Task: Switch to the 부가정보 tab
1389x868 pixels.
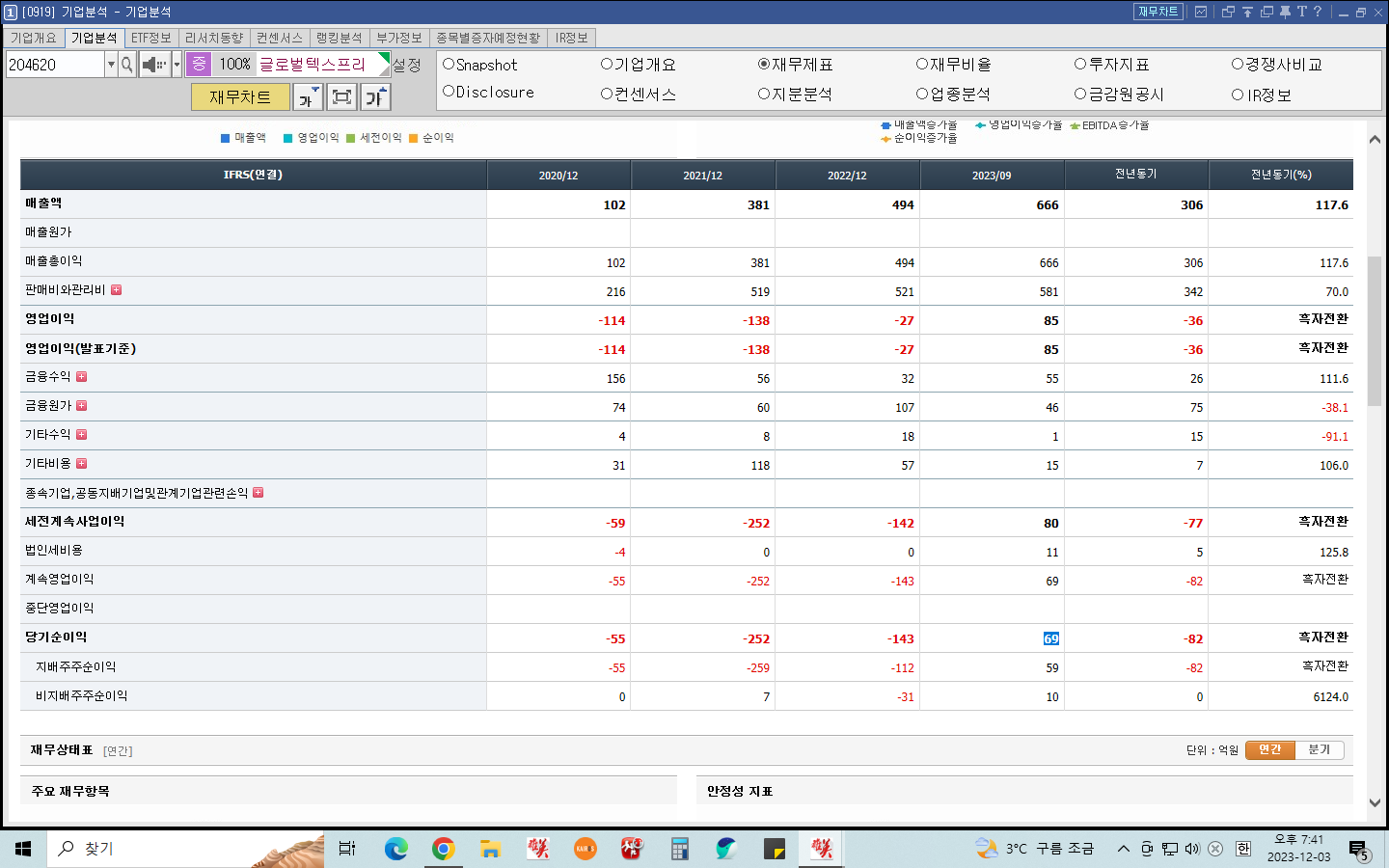Action: point(399,38)
